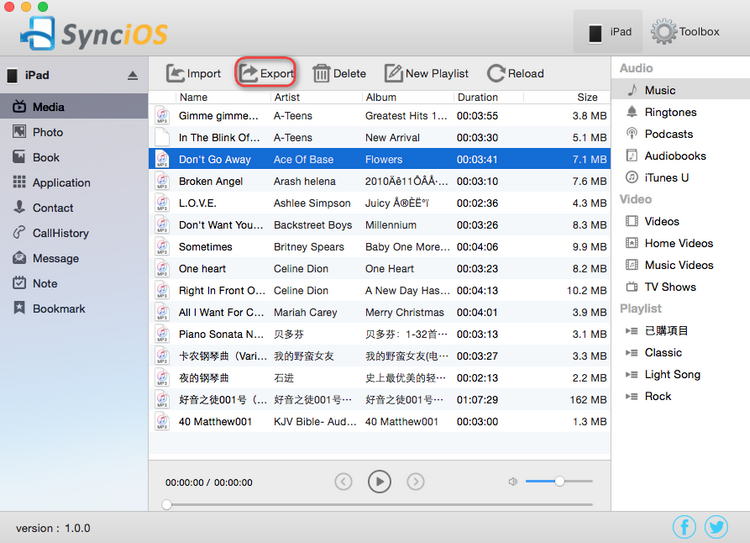Select the song L.O.V.E.
This screenshot has width=750, height=543.
(379, 203)
